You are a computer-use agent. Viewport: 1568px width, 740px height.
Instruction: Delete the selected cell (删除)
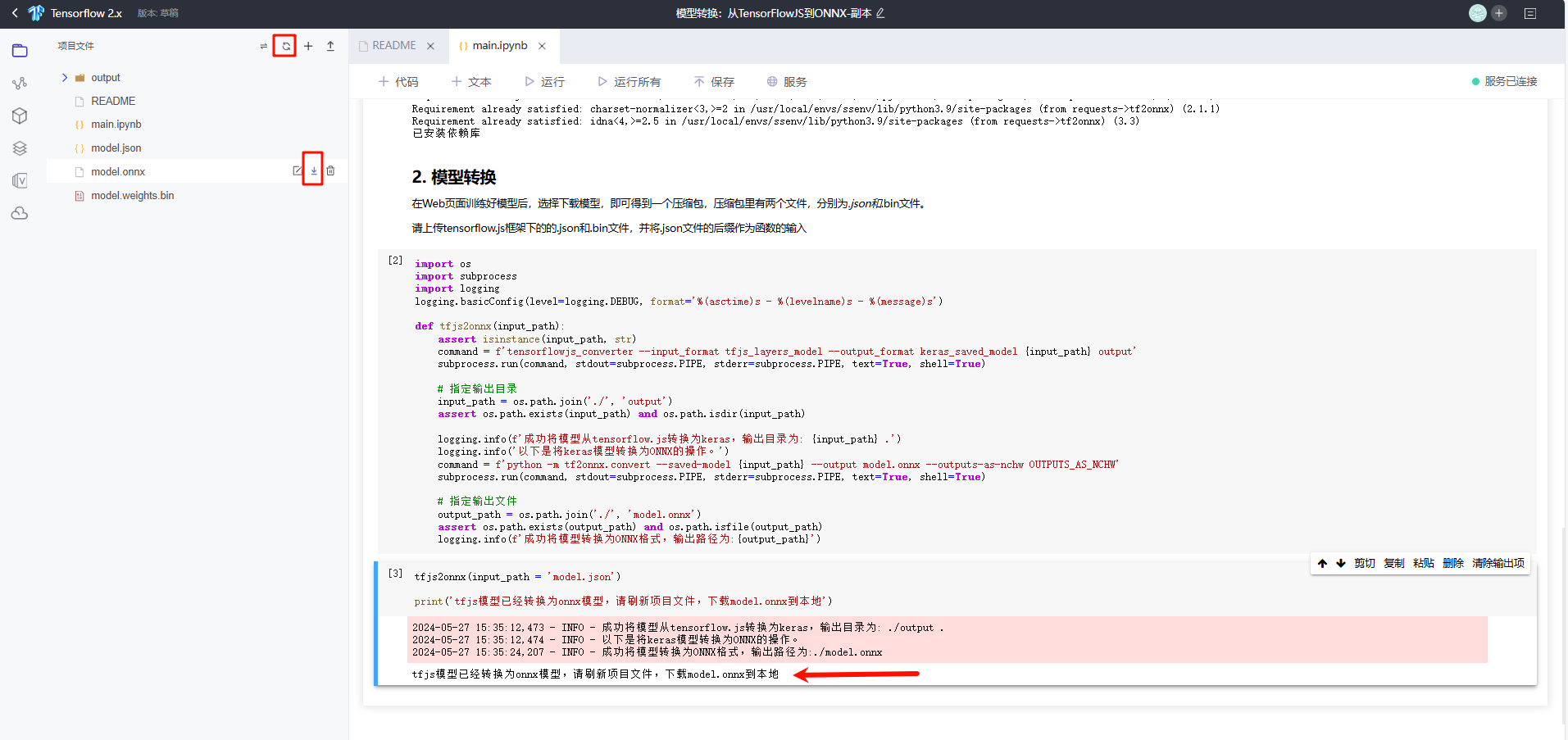tap(1453, 563)
